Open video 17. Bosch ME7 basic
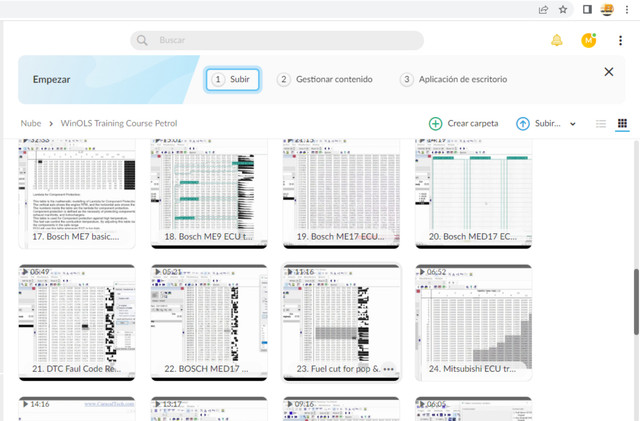 77,193
